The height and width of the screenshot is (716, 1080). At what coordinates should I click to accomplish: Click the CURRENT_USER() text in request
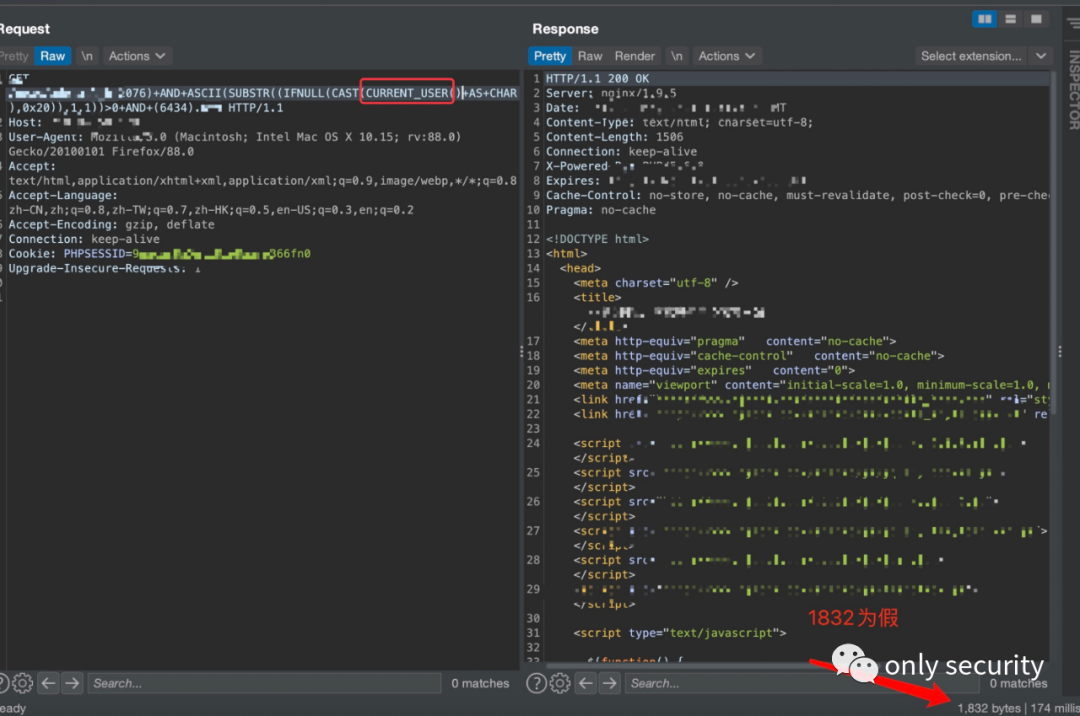(x=410, y=93)
